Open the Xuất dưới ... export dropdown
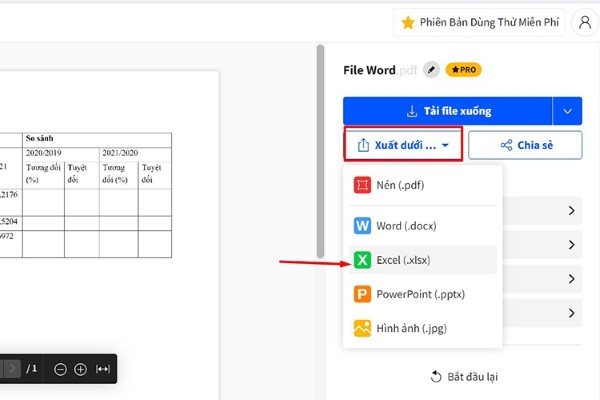600x400 pixels. click(403, 145)
